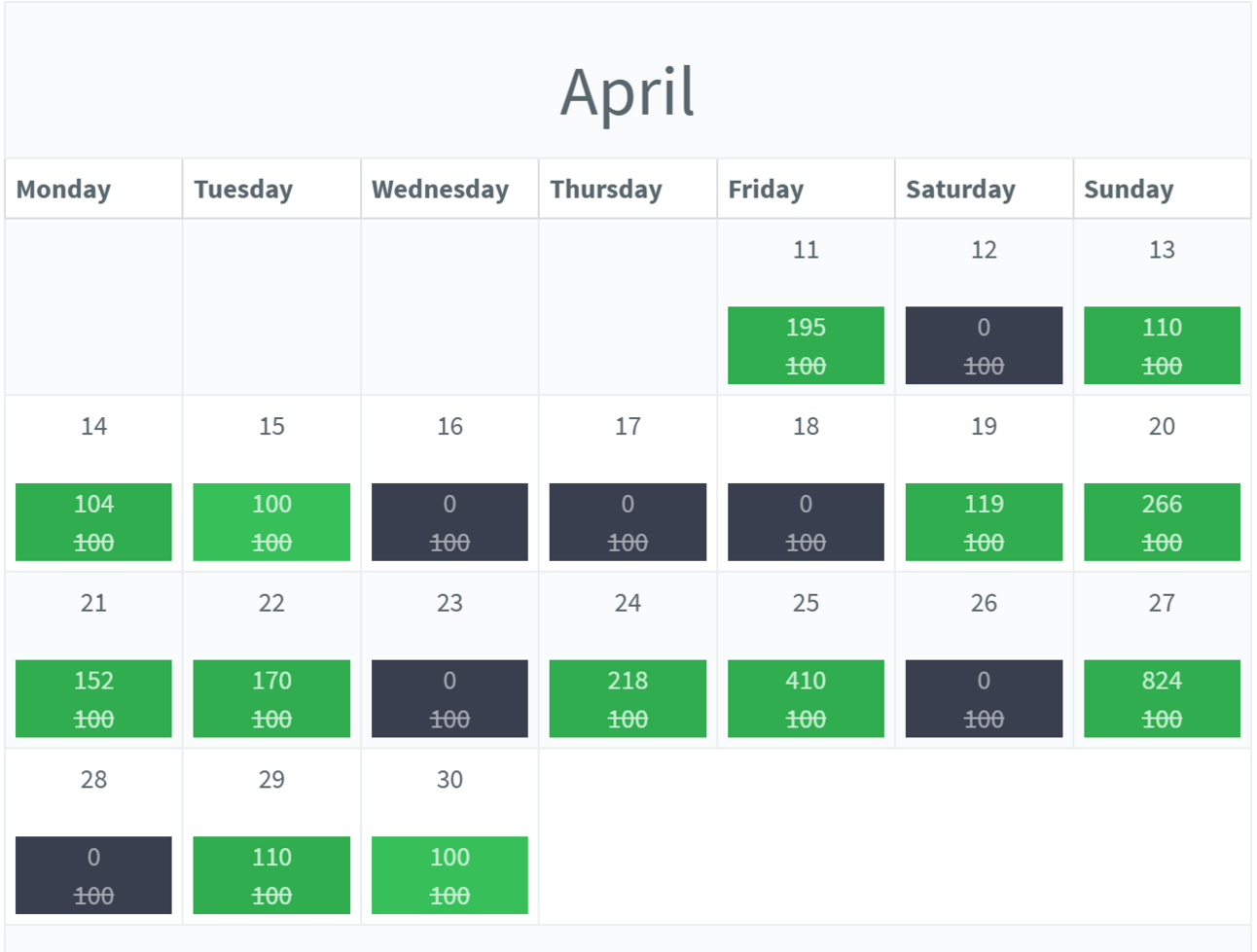
Task: Click the 218 block on April 24
Action: click(628, 698)
